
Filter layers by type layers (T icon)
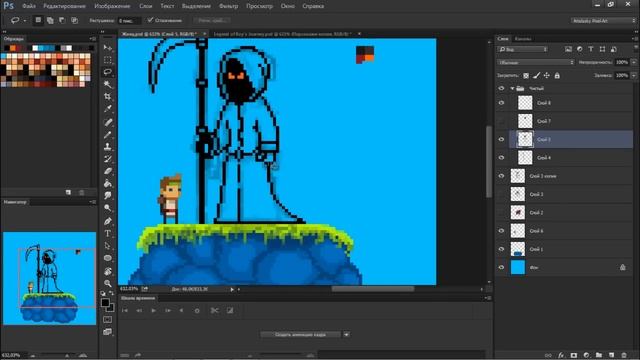click(x=591, y=49)
